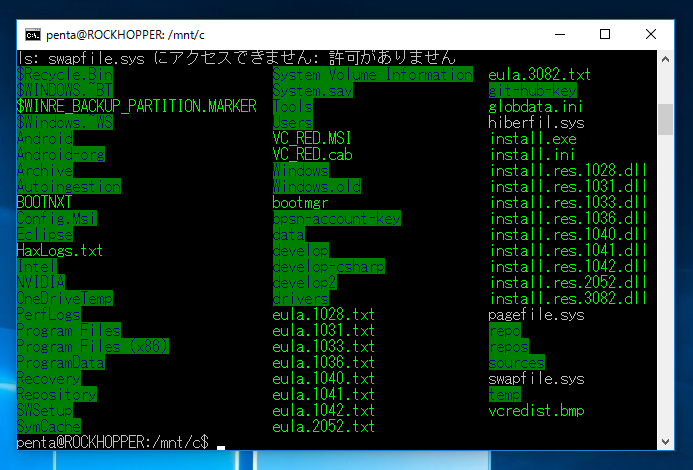The height and width of the screenshot is (470, 693).
Task: Click the install.exe file name
Action: pyautogui.click(x=533, y=138)
